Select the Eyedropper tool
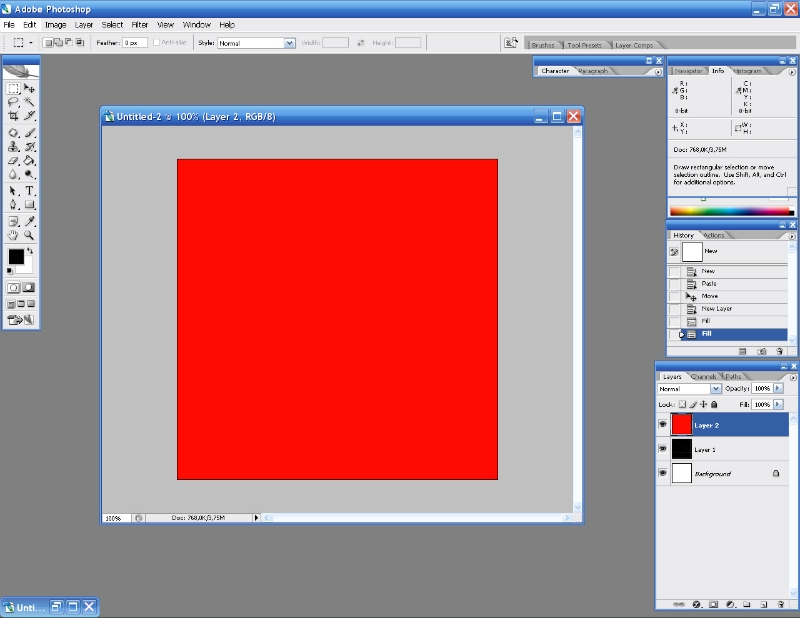The width and height of the screenshot is (800, 618). pos(30,221)
